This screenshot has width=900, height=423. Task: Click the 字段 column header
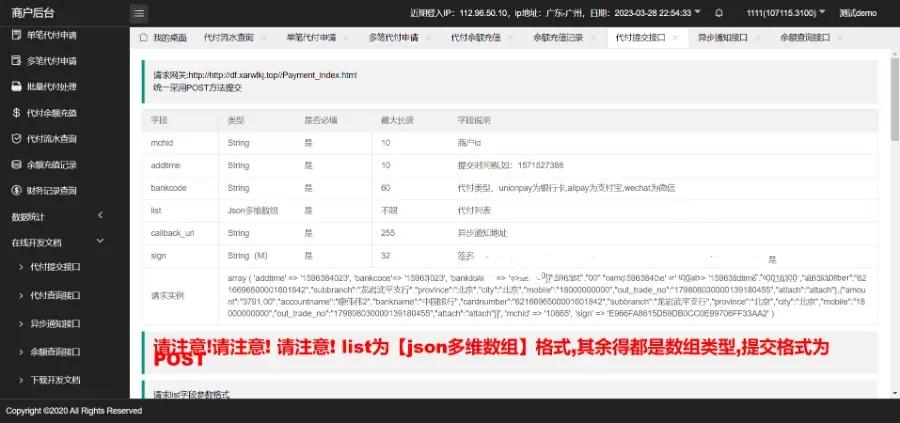(x=158, y=121)
